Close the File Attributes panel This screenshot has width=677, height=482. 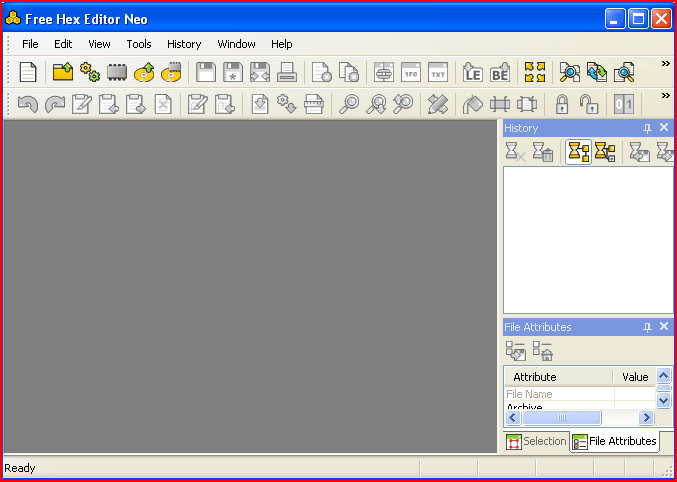point(664,327)
